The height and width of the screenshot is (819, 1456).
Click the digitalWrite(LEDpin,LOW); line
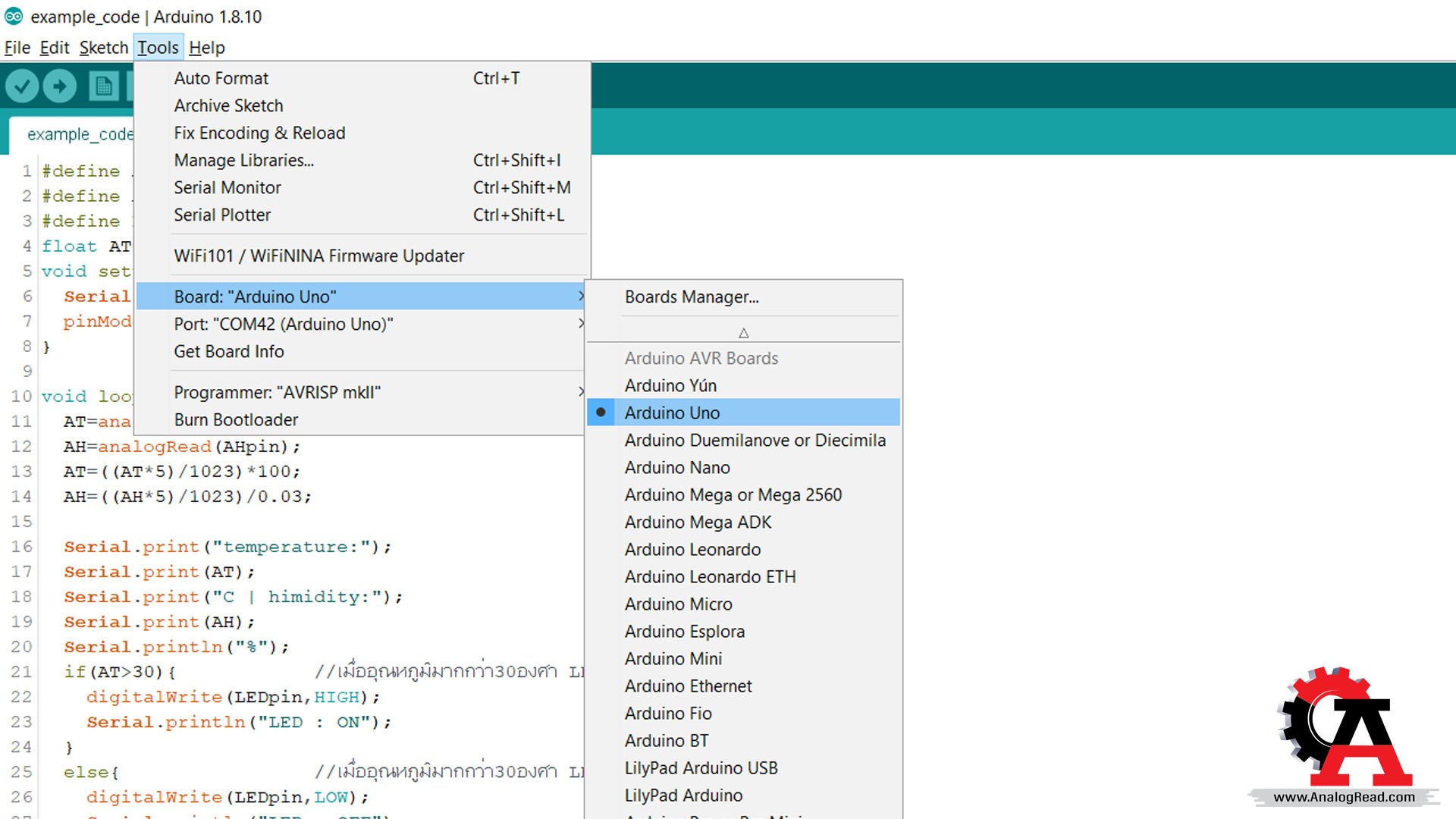pos(227,797)
